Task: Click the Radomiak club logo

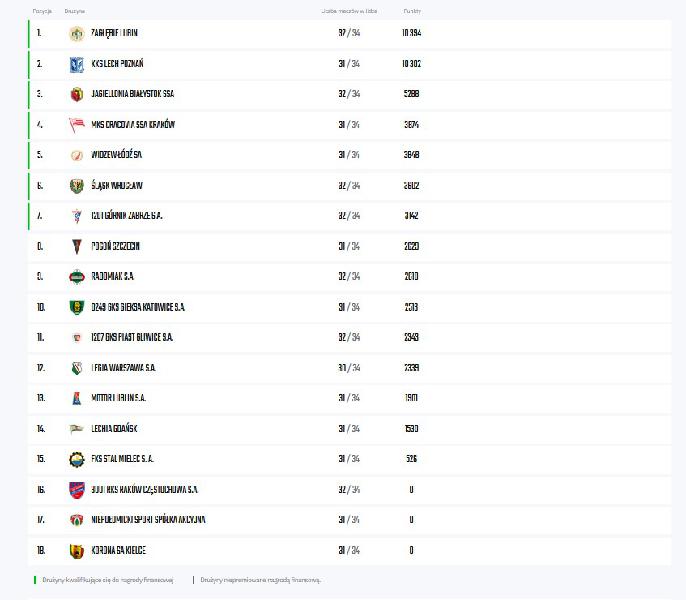Action: click(x=76, y=277)
